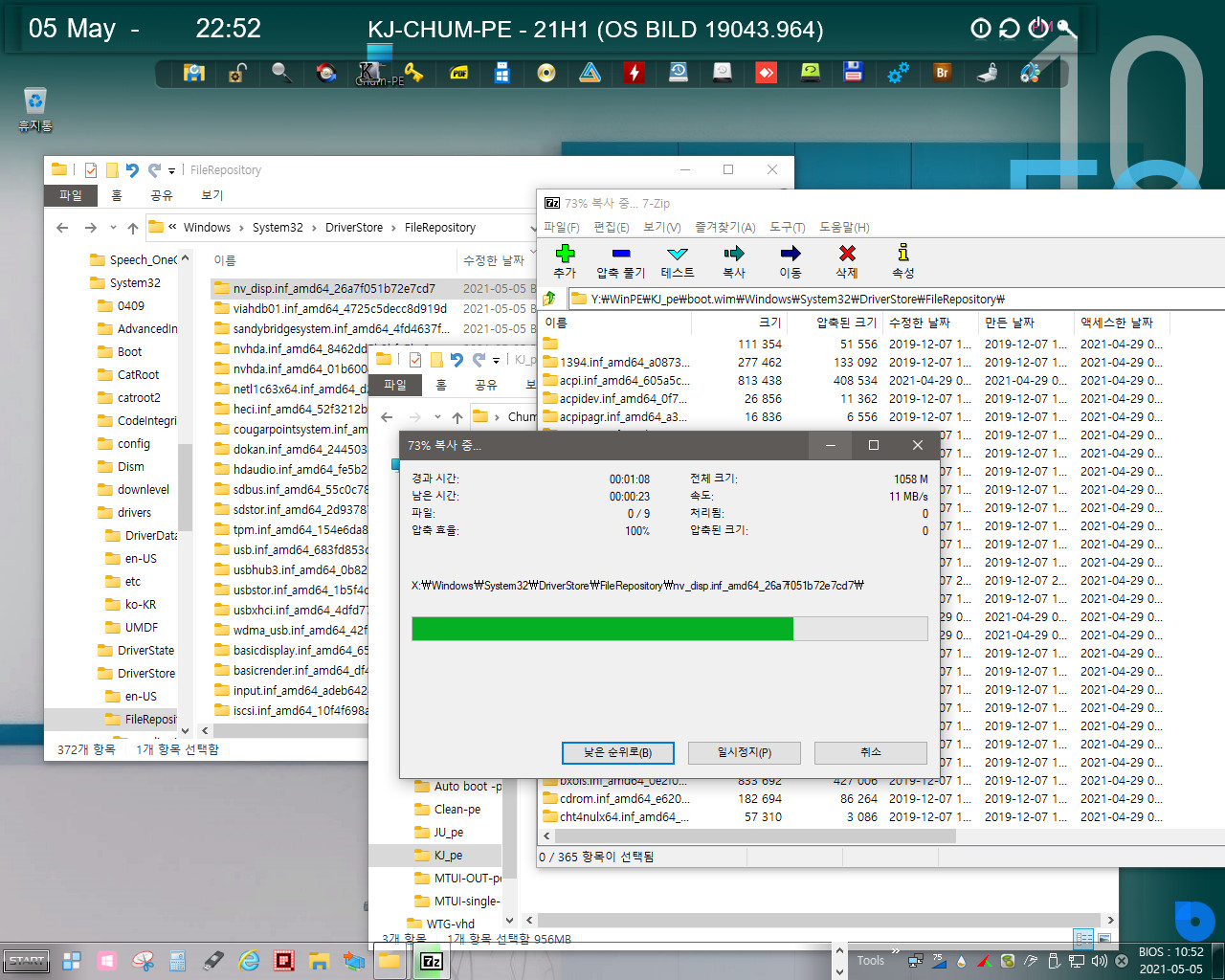
Task: Click the START button on the taskbar
Action: [x=27, y=961]
